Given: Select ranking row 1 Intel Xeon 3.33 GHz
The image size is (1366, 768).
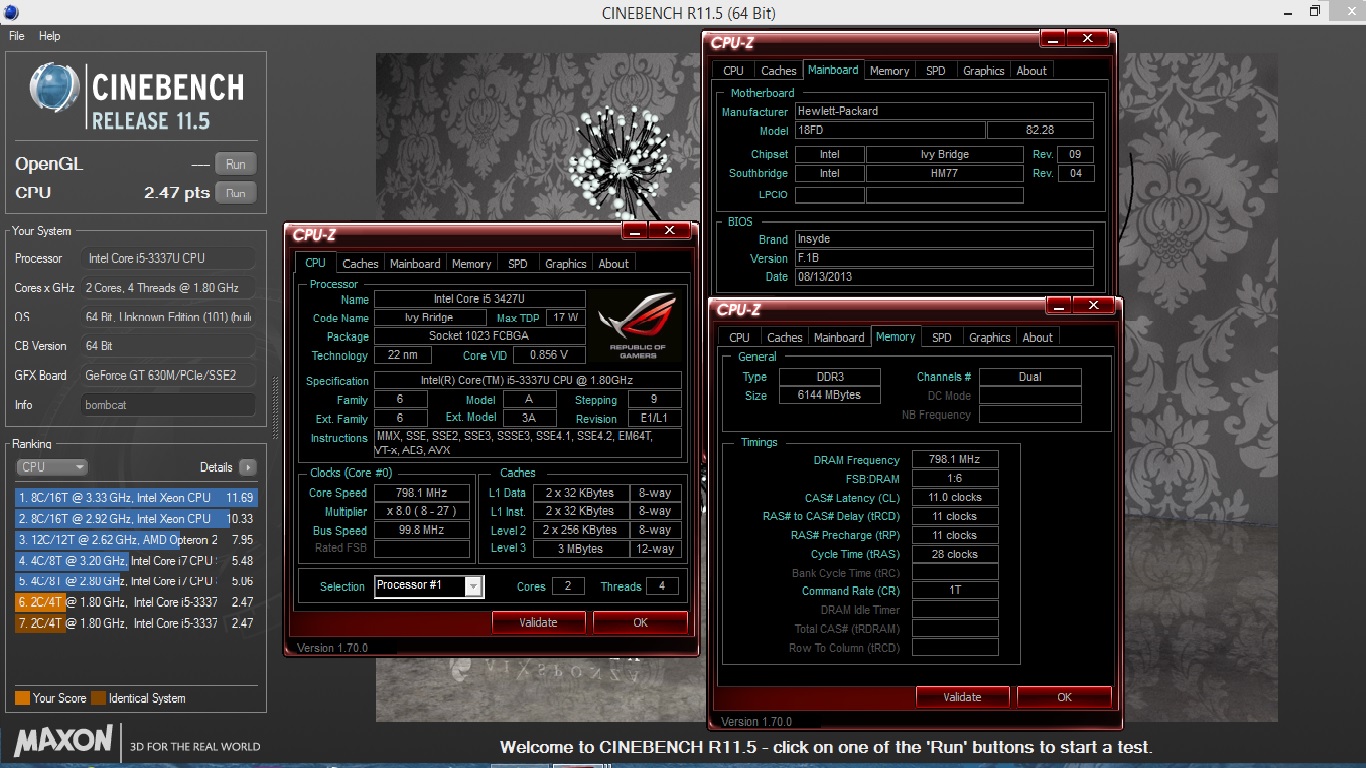Looking at the screenshot, I should (x=137, y=497).
